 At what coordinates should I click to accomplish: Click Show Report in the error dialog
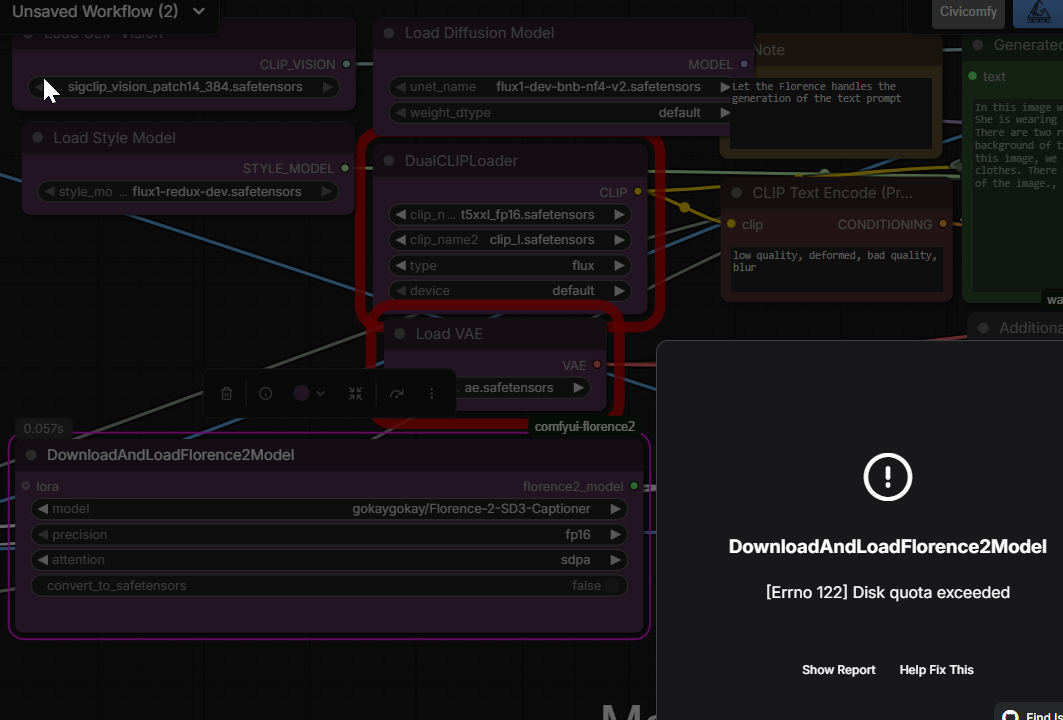839,670
